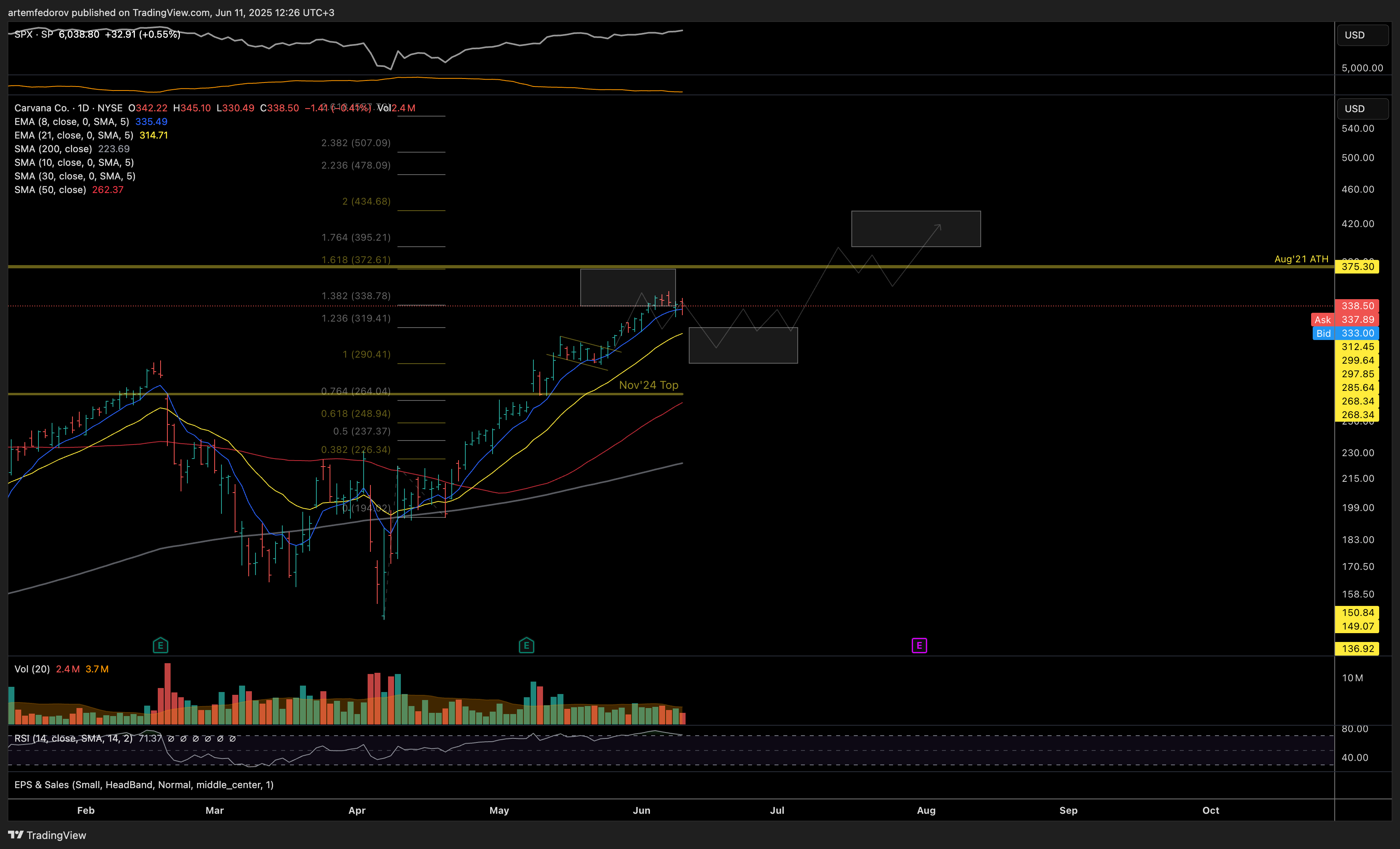Screen dimensions: 1400x849
Task: Click the 80.00 RSI scale value
Action: coord(1354,728)
